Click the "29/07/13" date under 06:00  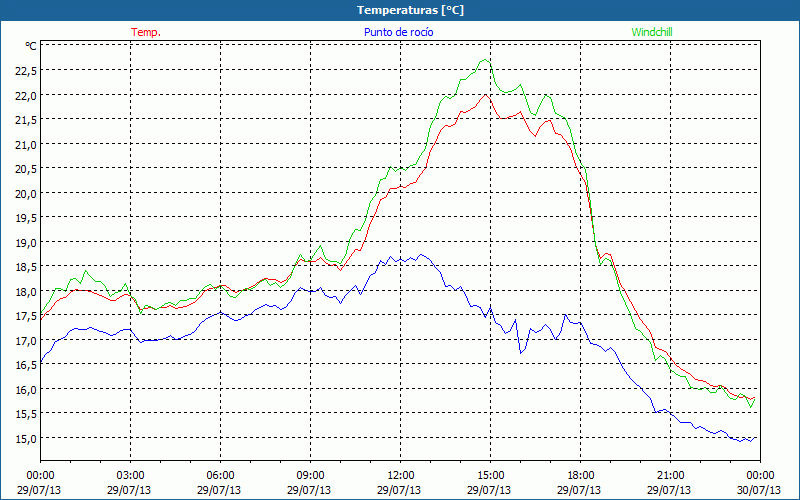pos(219,490)
